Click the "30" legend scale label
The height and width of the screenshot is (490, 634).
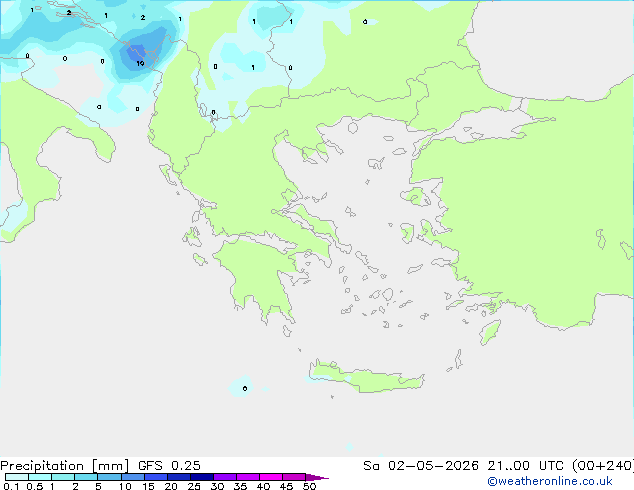point(217,486)
